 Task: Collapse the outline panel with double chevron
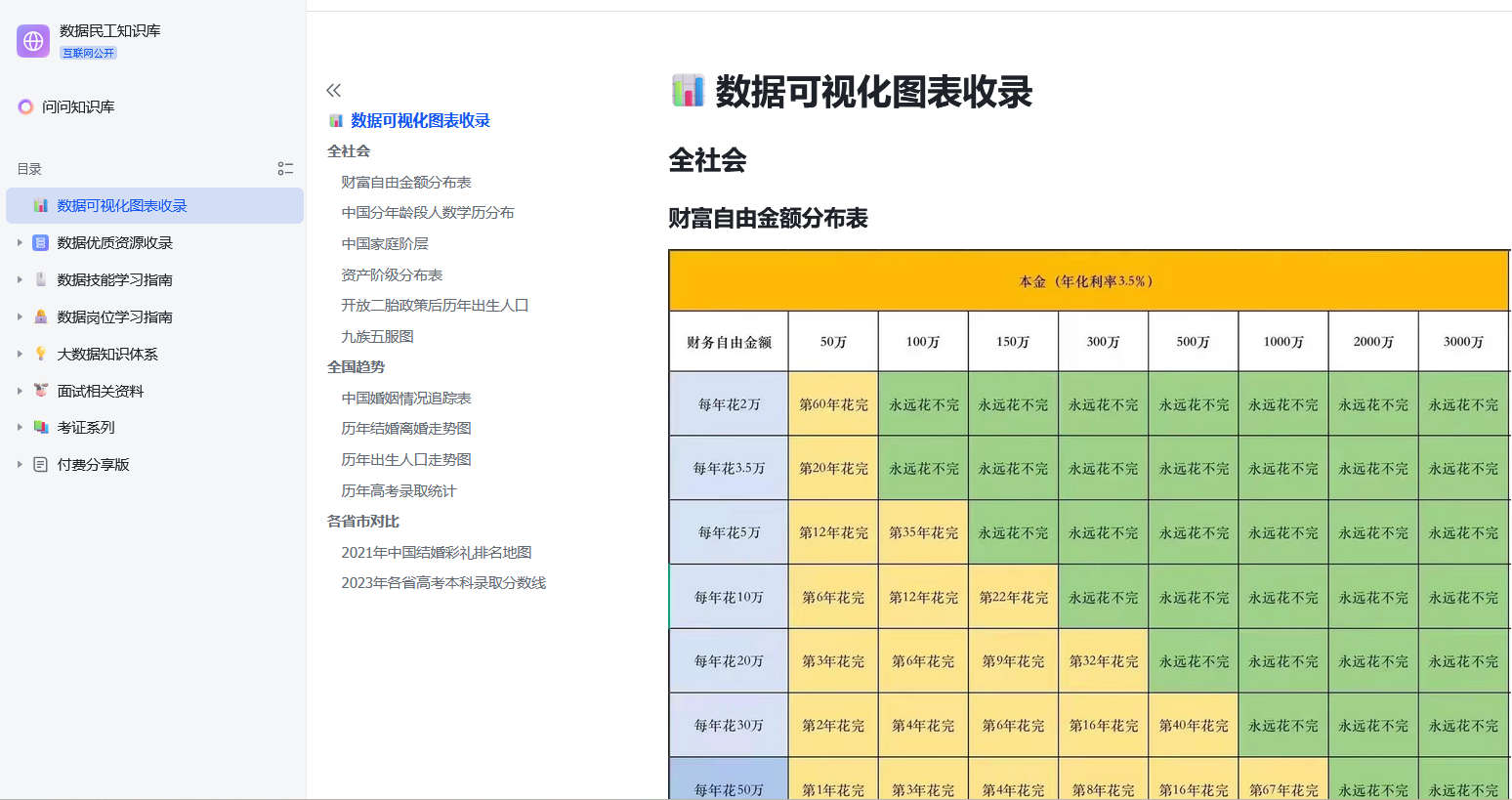(x=334, y=90)
